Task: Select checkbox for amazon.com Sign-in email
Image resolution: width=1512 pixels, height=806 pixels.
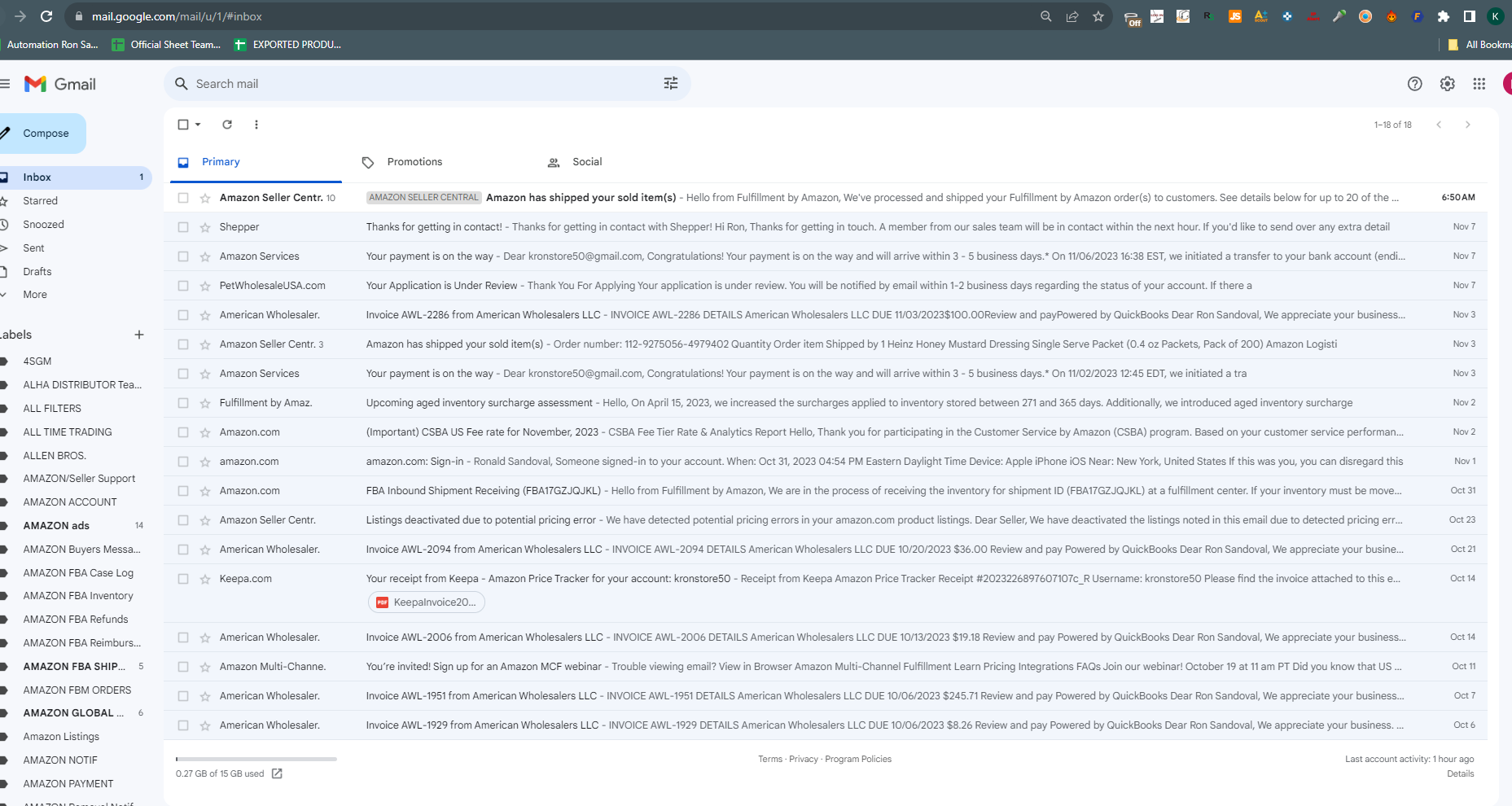Action: coord(183,462)
